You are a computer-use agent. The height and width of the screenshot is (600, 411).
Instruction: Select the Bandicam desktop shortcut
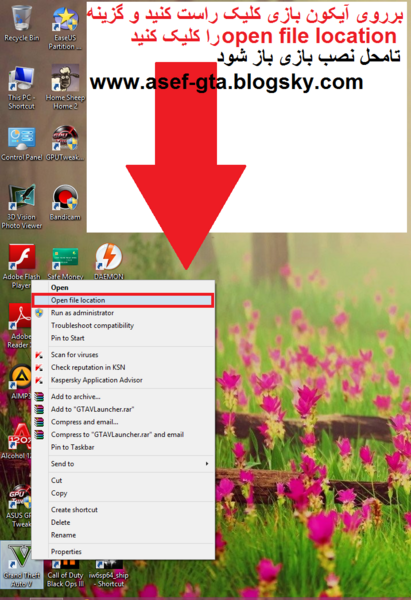(x=65, y=203)
